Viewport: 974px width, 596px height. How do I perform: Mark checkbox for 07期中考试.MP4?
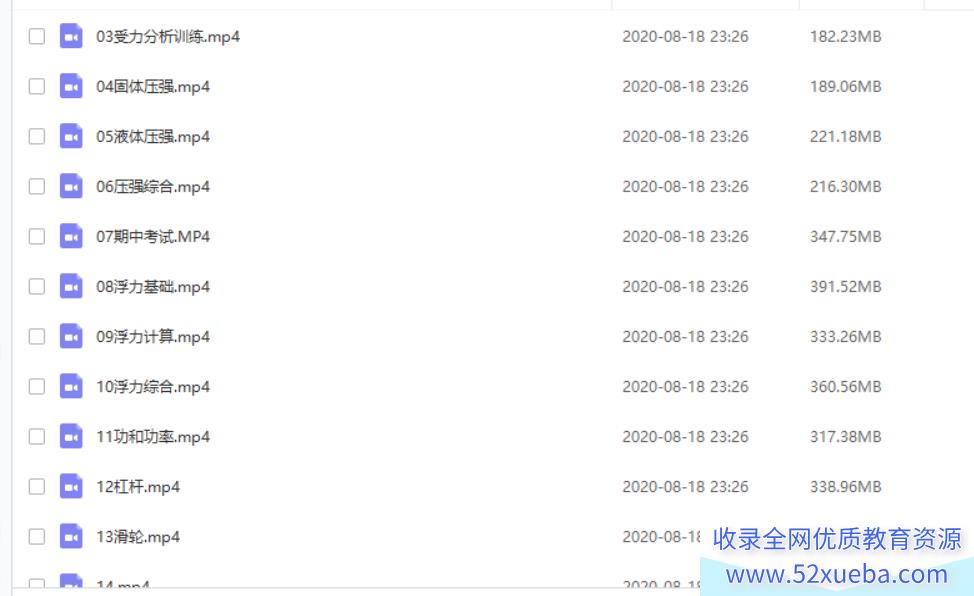[x=37, y=236]
